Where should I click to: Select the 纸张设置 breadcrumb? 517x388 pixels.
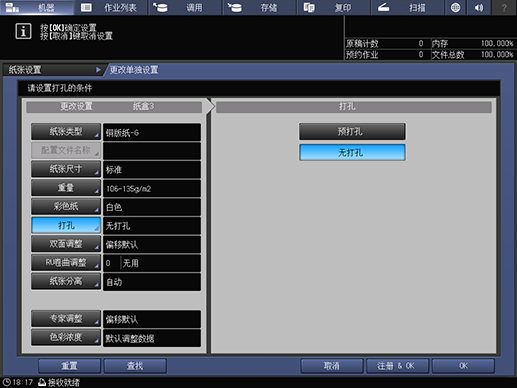pos(52,70)
